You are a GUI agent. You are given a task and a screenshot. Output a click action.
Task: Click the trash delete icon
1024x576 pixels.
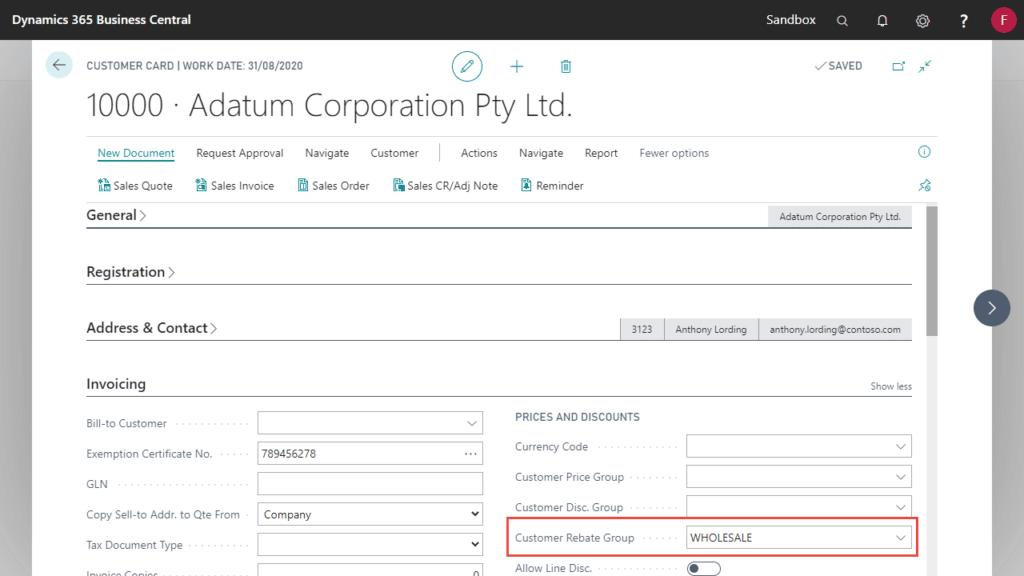pos(566,66)
